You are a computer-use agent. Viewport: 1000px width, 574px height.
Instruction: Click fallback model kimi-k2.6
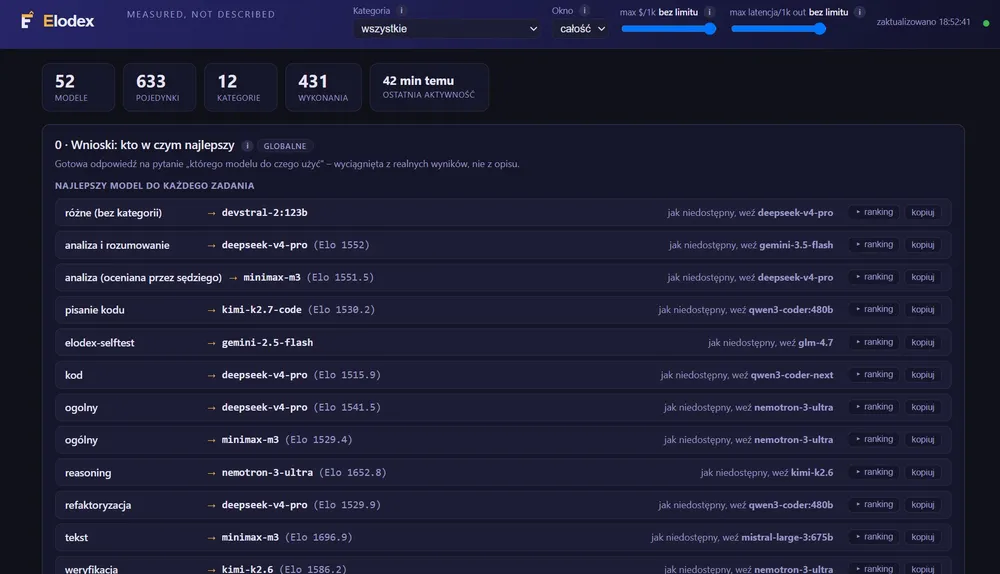(812, 473)
